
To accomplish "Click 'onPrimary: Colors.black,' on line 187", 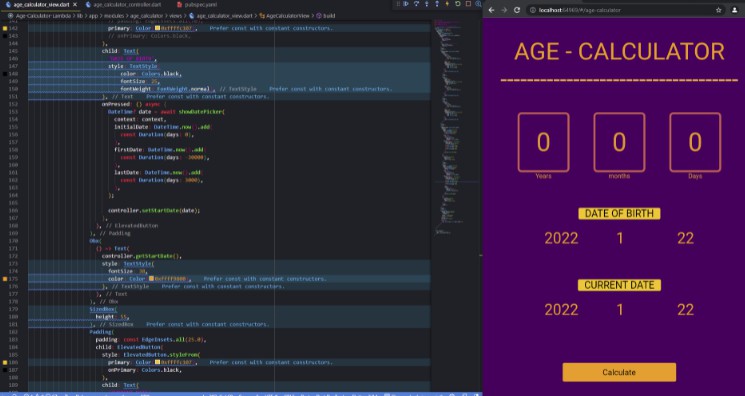I will coord(145,370).
